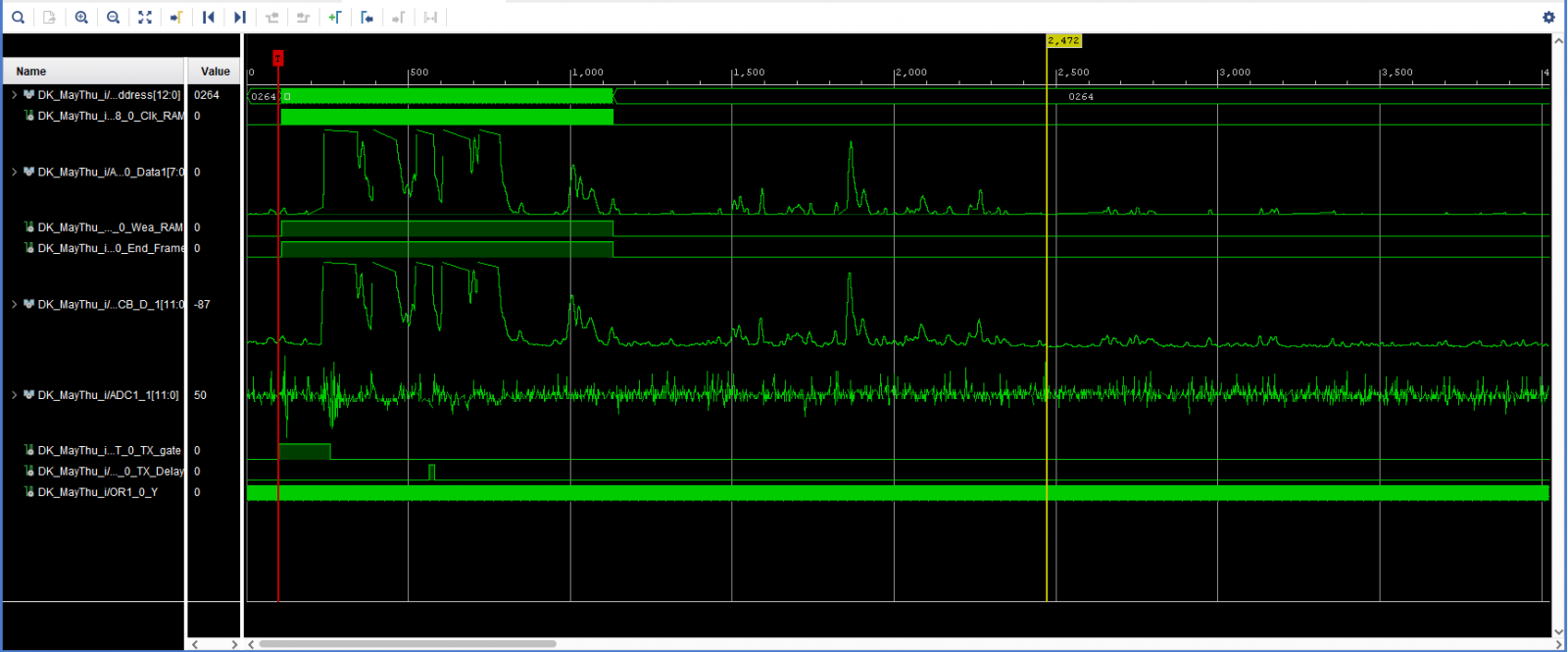Click the Previous Marker icon
Image resolution: width=1568 pixels, height=652 pixels.
[367, 17]
